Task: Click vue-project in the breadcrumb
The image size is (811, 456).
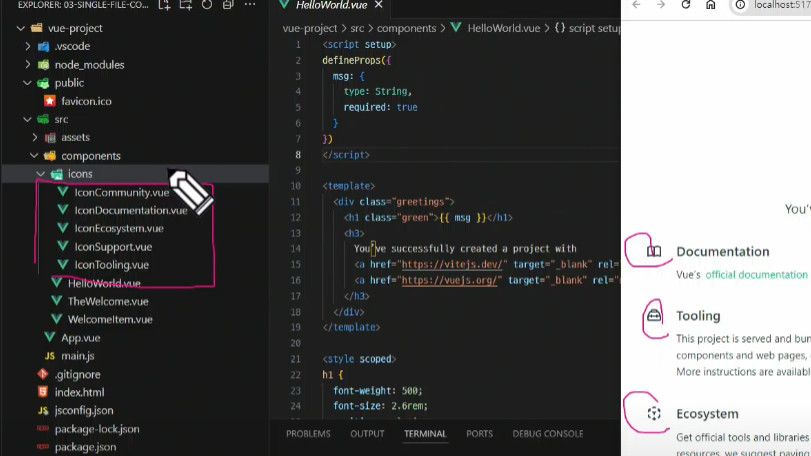Action: coord(309,28)
